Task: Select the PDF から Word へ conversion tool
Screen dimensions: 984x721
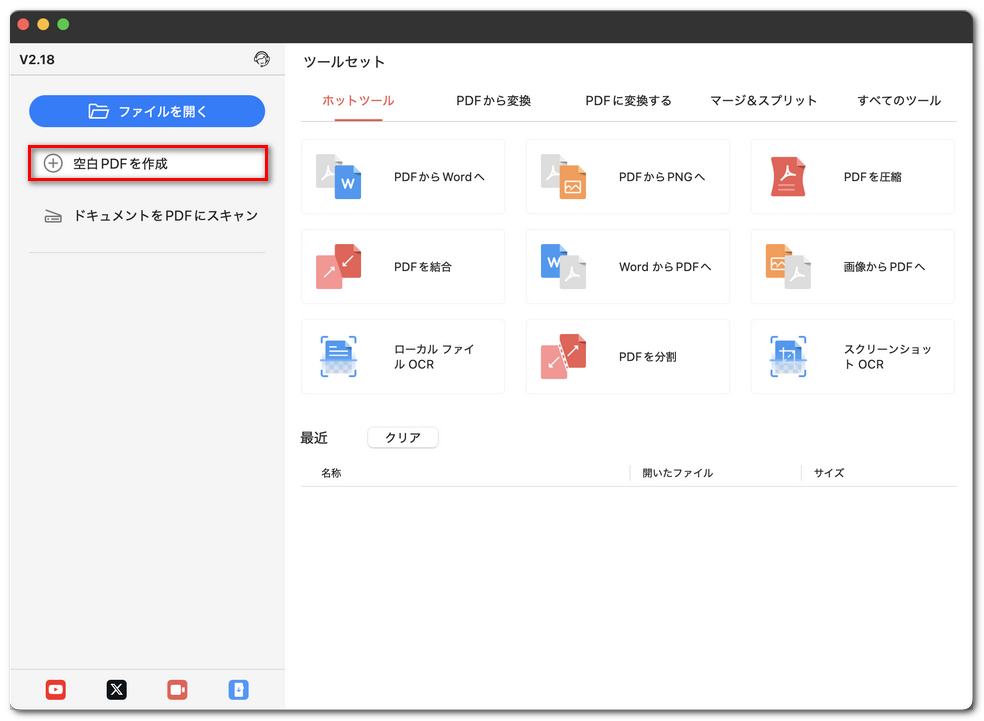Action: [x=402, y=177]
